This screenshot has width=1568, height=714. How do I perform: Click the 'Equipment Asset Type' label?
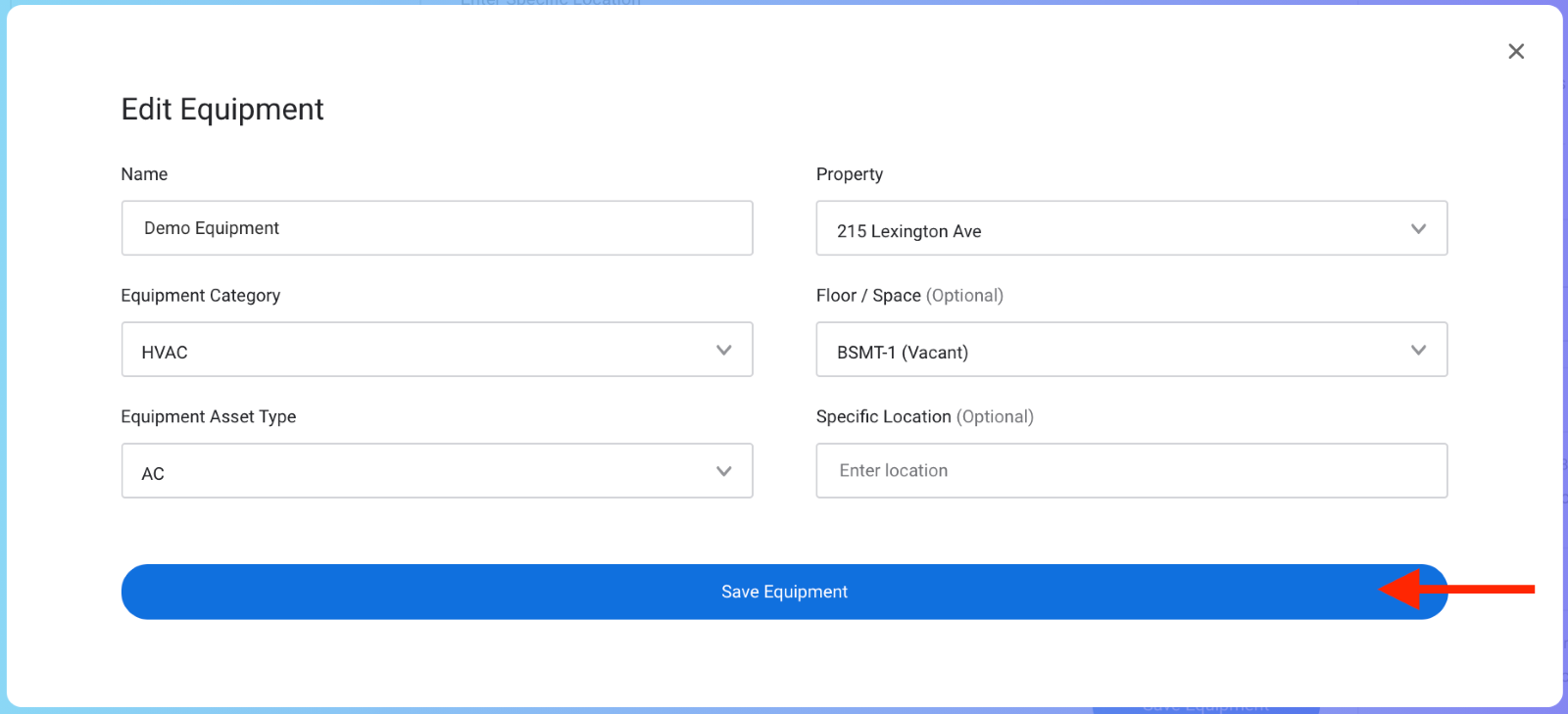click(x=209, y=417)
